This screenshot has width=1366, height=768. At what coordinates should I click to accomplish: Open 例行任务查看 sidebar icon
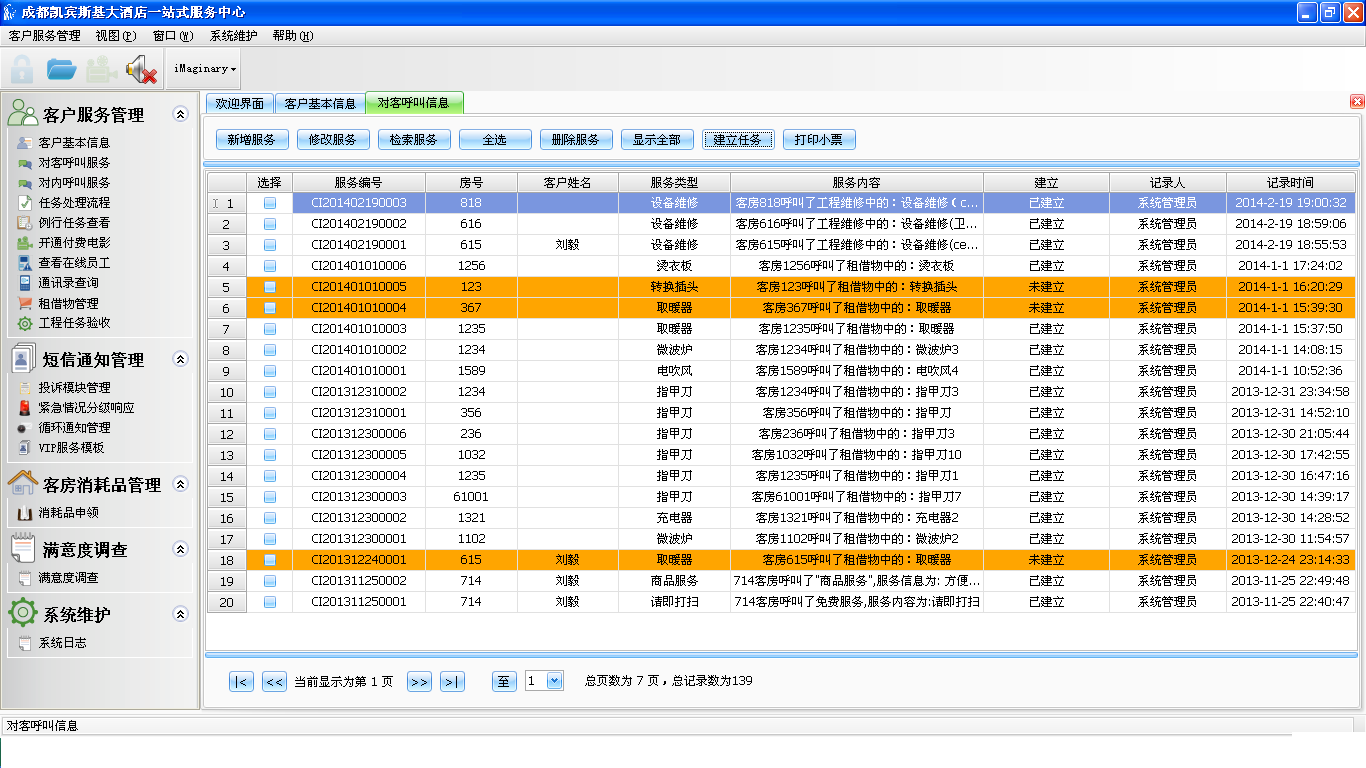[24, 223]
